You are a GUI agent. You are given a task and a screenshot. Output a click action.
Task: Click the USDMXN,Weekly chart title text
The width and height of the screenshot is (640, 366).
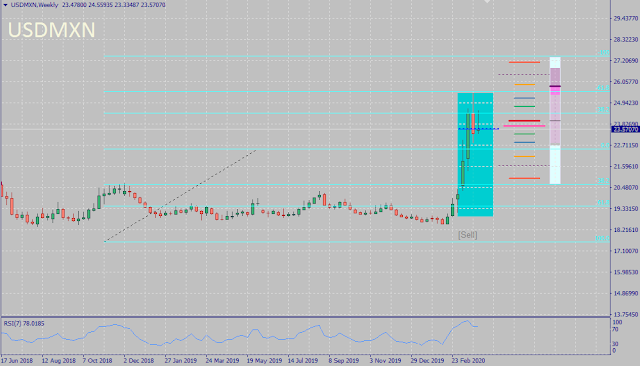coord(35,5)
